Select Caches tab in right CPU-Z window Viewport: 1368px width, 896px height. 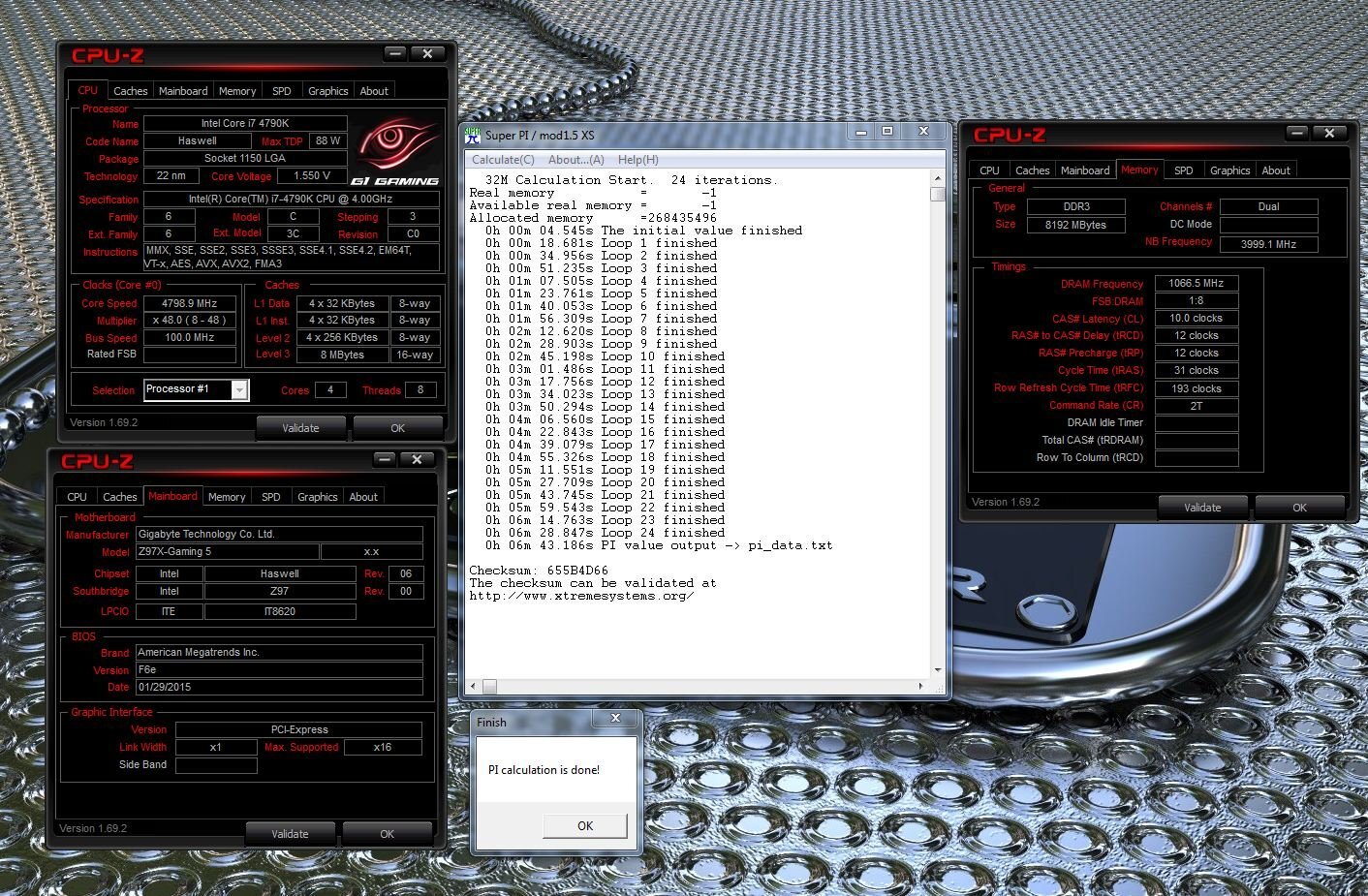(x=1033, y=170)
